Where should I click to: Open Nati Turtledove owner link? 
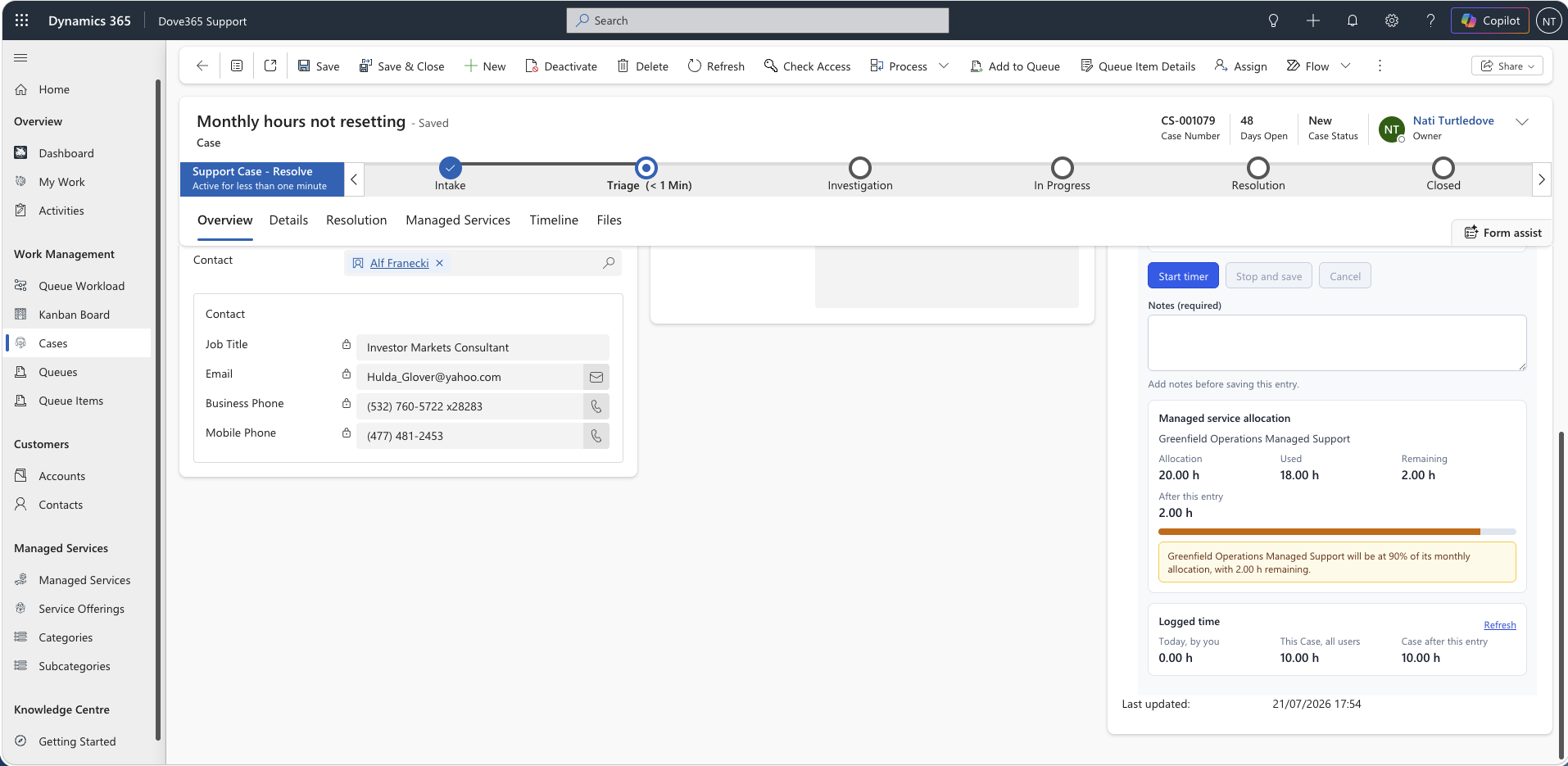[x=1452, y=120]
